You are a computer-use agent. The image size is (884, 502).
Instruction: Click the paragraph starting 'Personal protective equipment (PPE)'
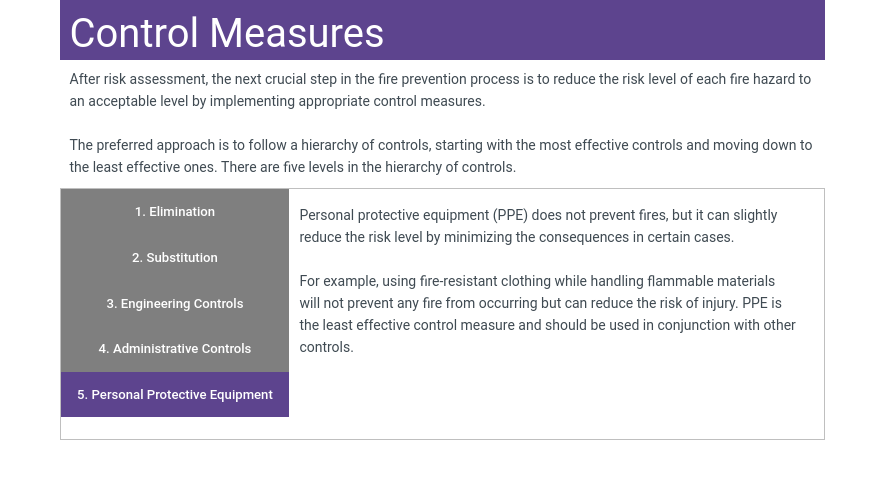click(538, 226)
